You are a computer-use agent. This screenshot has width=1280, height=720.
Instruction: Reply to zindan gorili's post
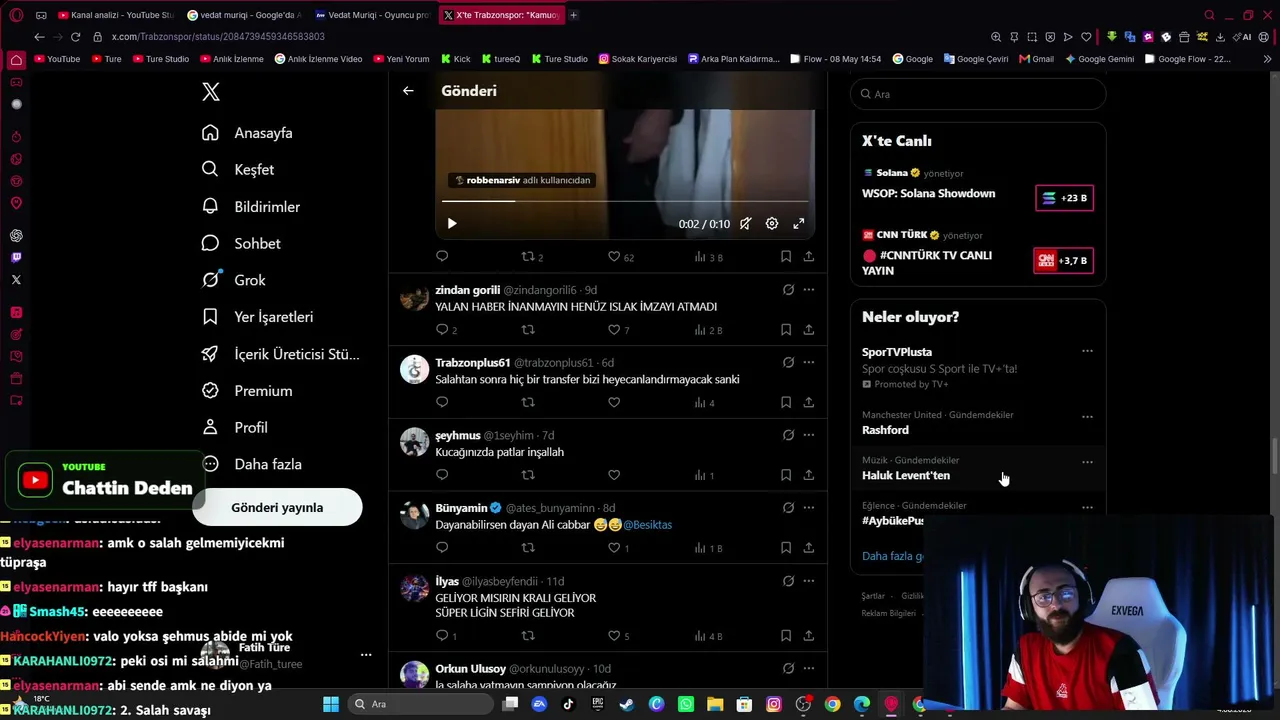click(442, 330)
